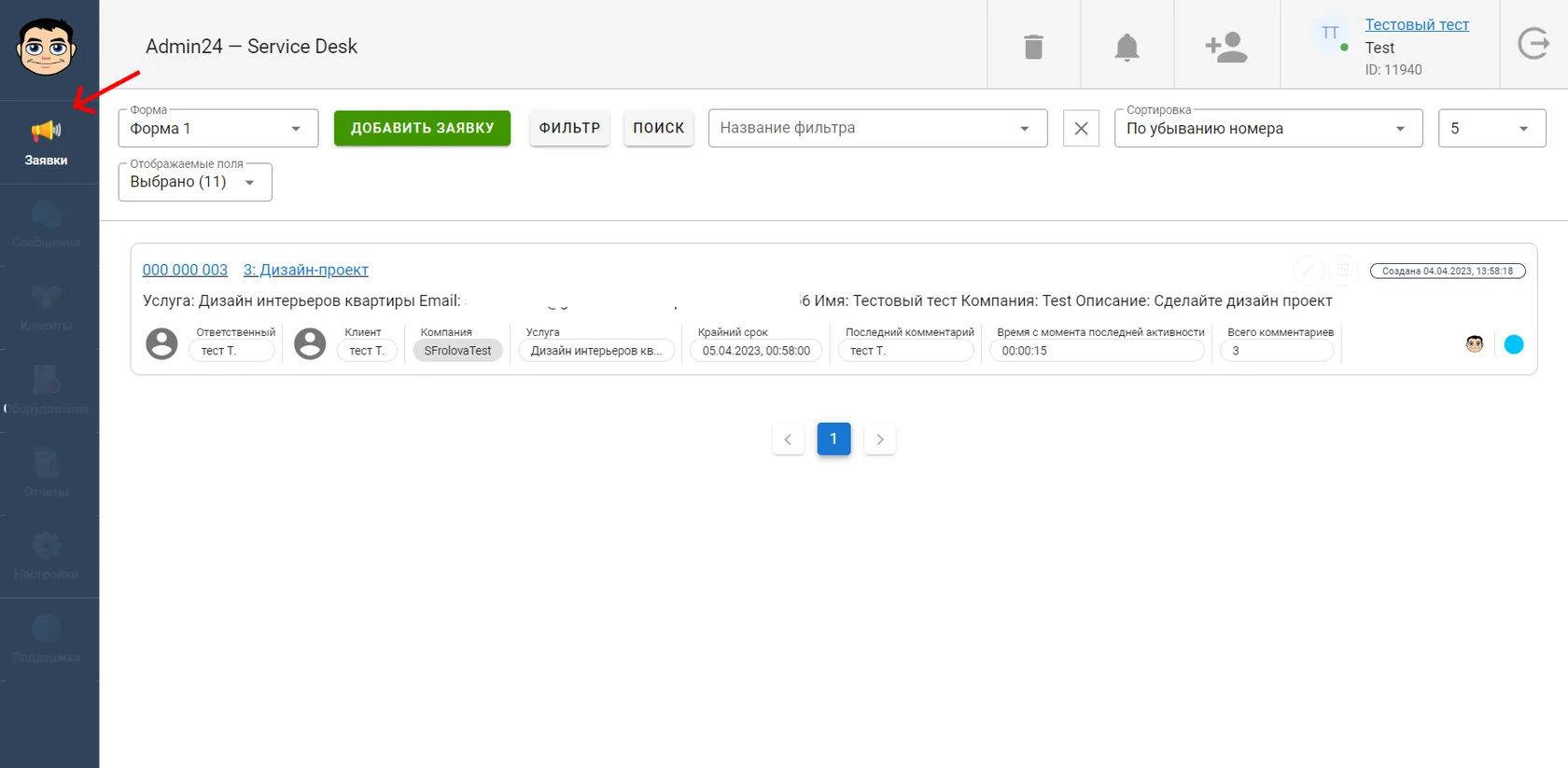Clear the filter with X button
Image resolution: width=1568 pixels, height=768 pixels.
pos(1081,128)
